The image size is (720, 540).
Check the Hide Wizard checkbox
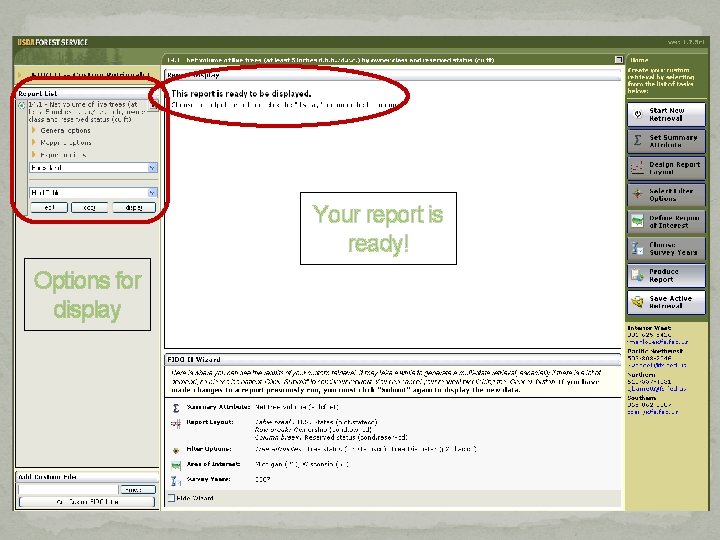[x=172, y=498]
